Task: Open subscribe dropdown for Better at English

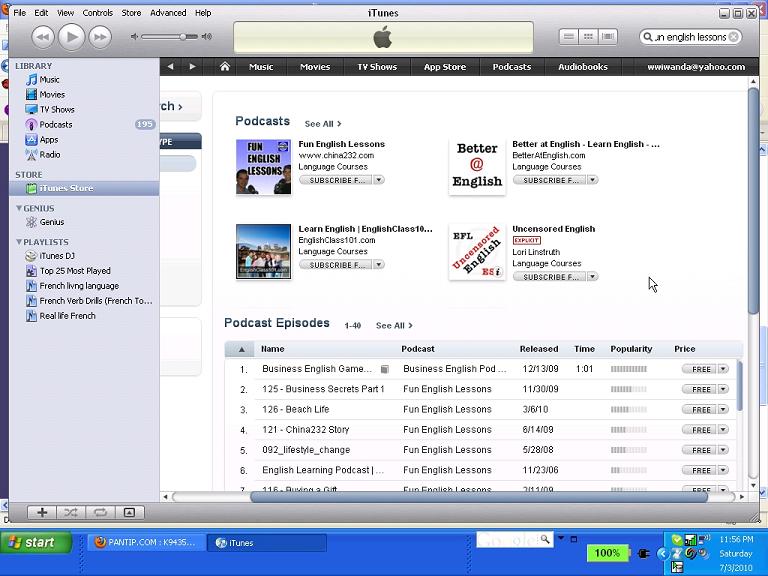Action: (x=593, y=180)
